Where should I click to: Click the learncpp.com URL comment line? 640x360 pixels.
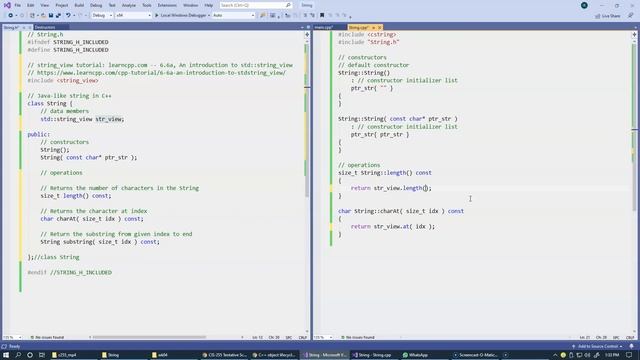pos(157,73)
